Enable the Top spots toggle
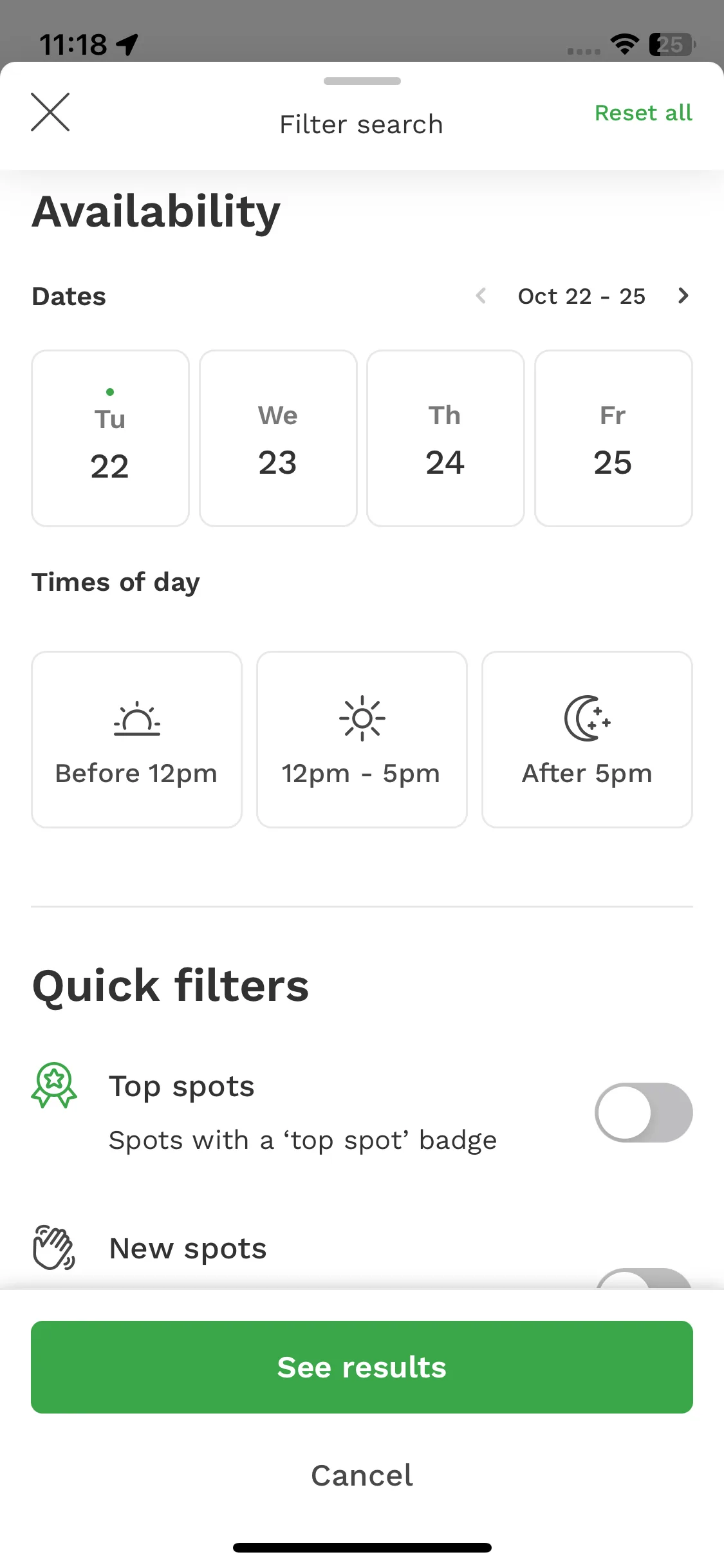724x1568 pixels. click(x=644, y=1112)
